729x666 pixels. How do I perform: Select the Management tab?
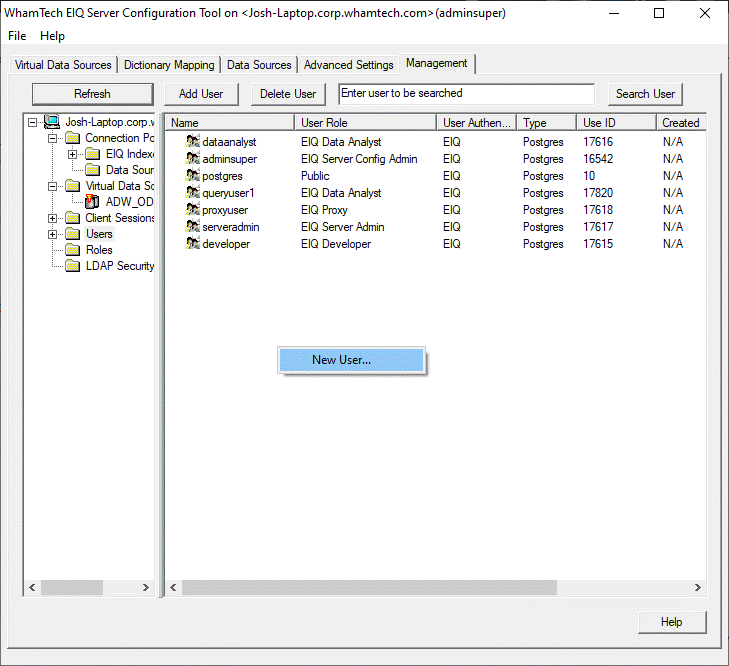click(437, 63)
